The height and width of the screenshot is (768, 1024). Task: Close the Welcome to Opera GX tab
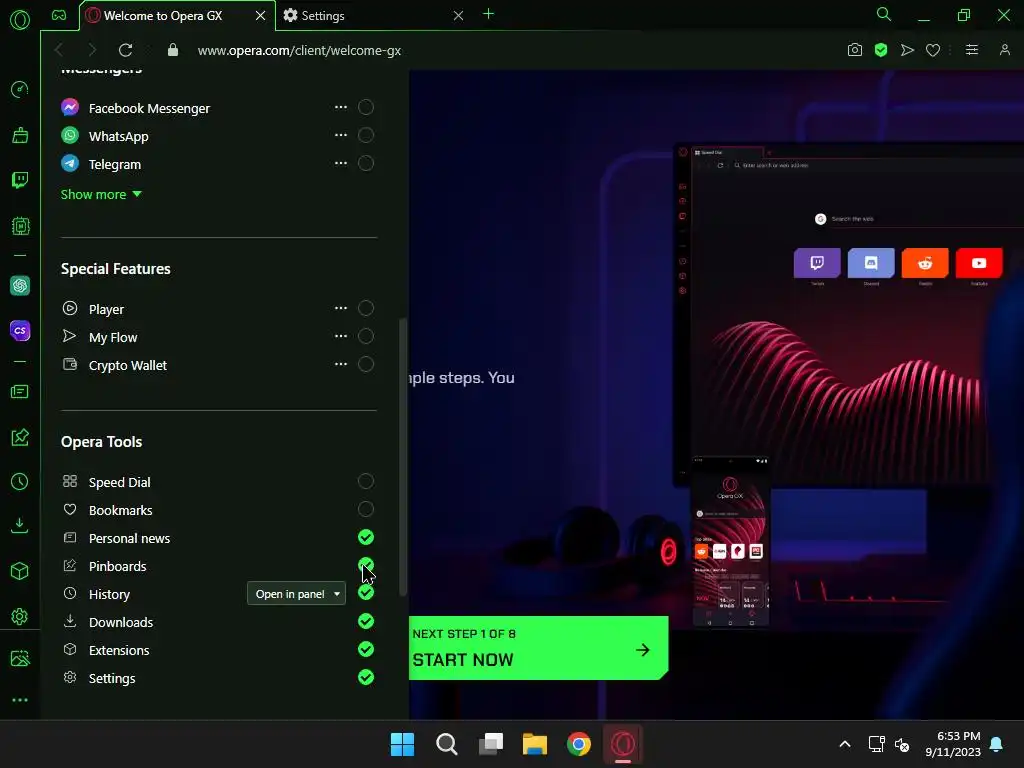pos(261,16)
